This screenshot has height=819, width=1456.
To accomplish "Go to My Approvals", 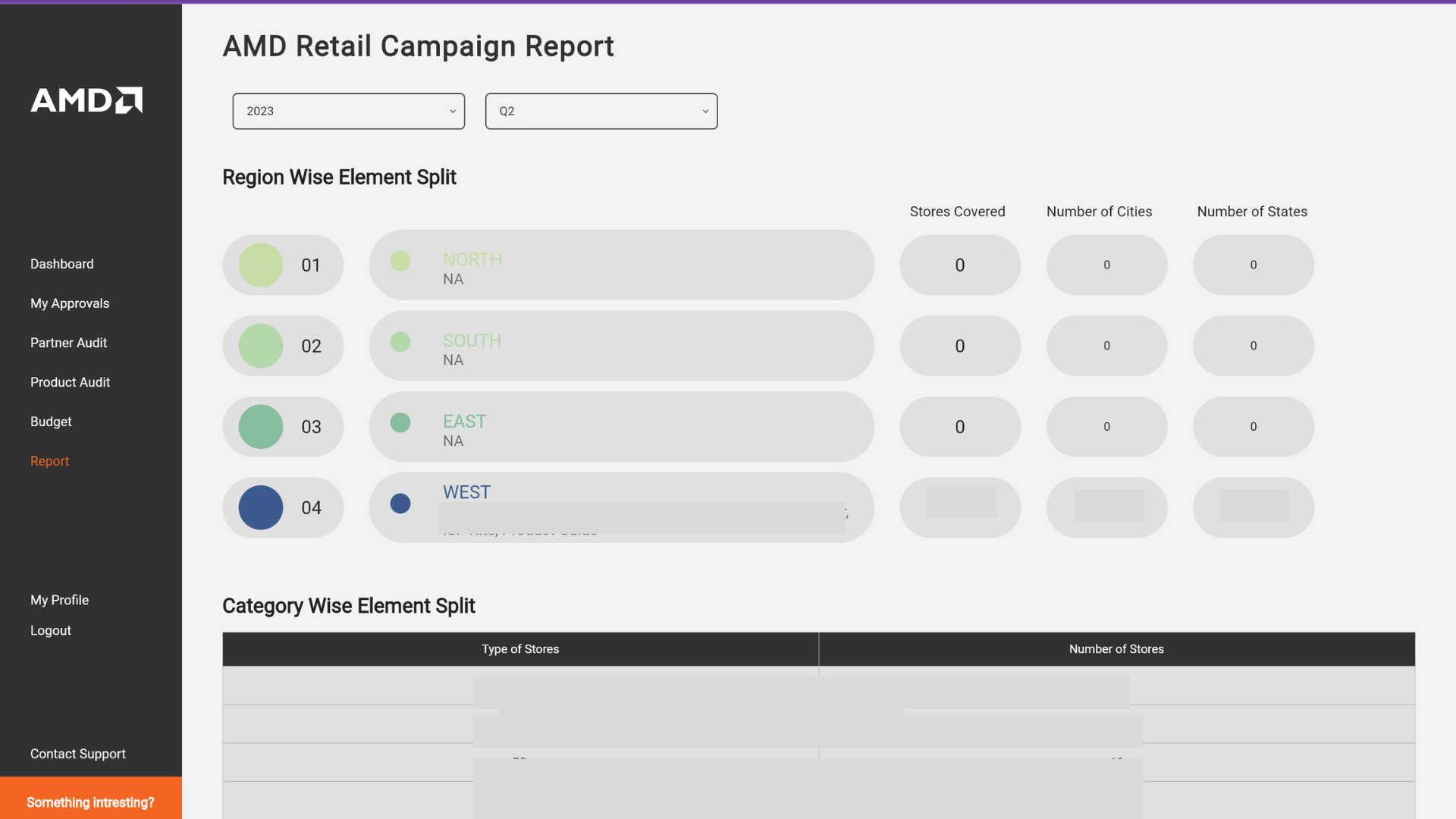I will pyautogui.click(x=70, y=303).
